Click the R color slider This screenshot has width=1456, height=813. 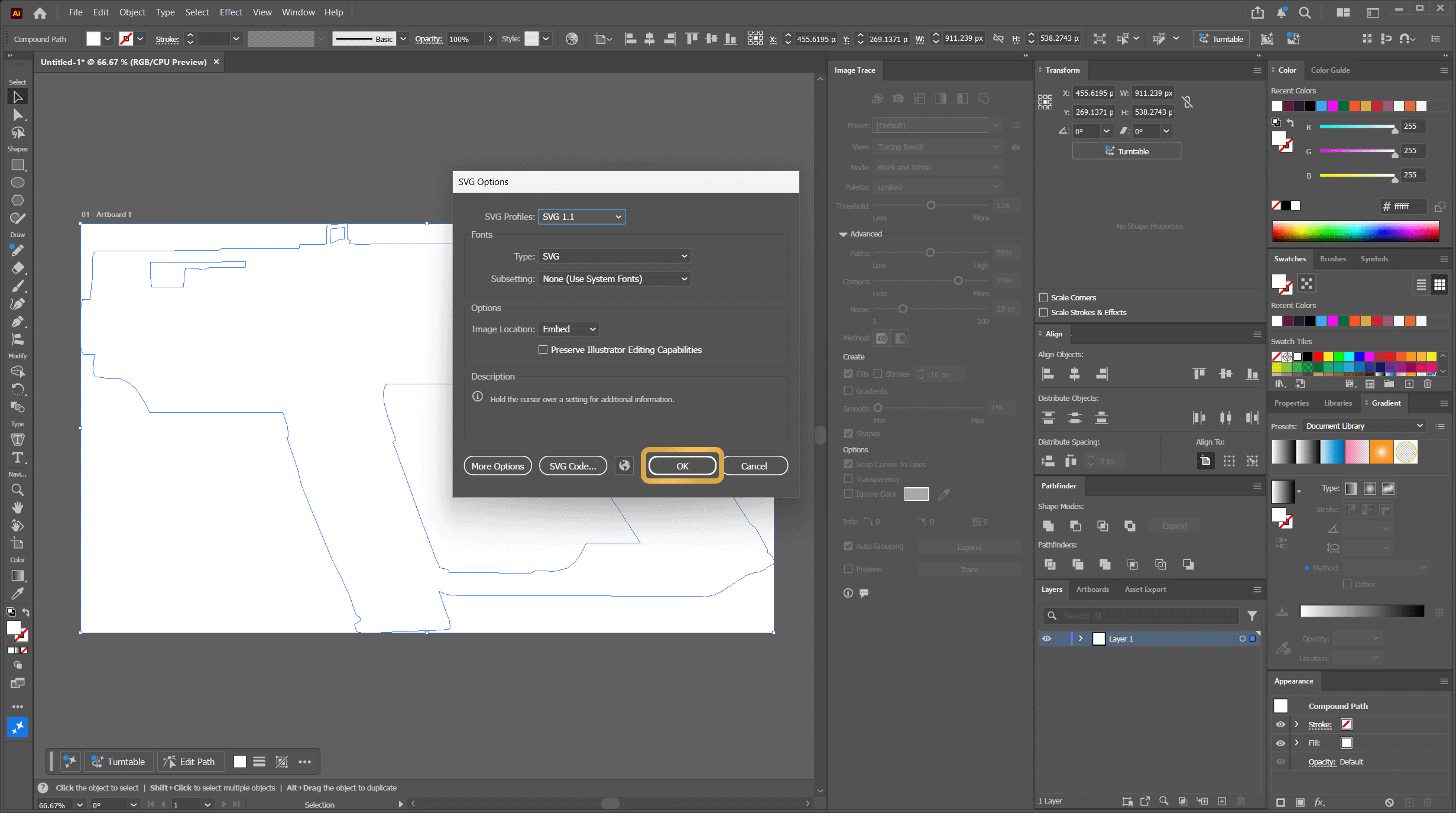click(1358, 127)
